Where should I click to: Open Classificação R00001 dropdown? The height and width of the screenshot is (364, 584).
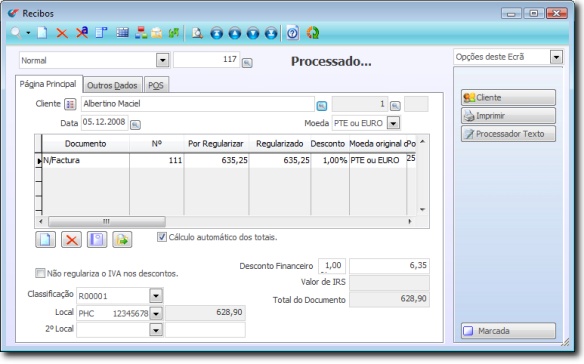[x=156, y=296]
